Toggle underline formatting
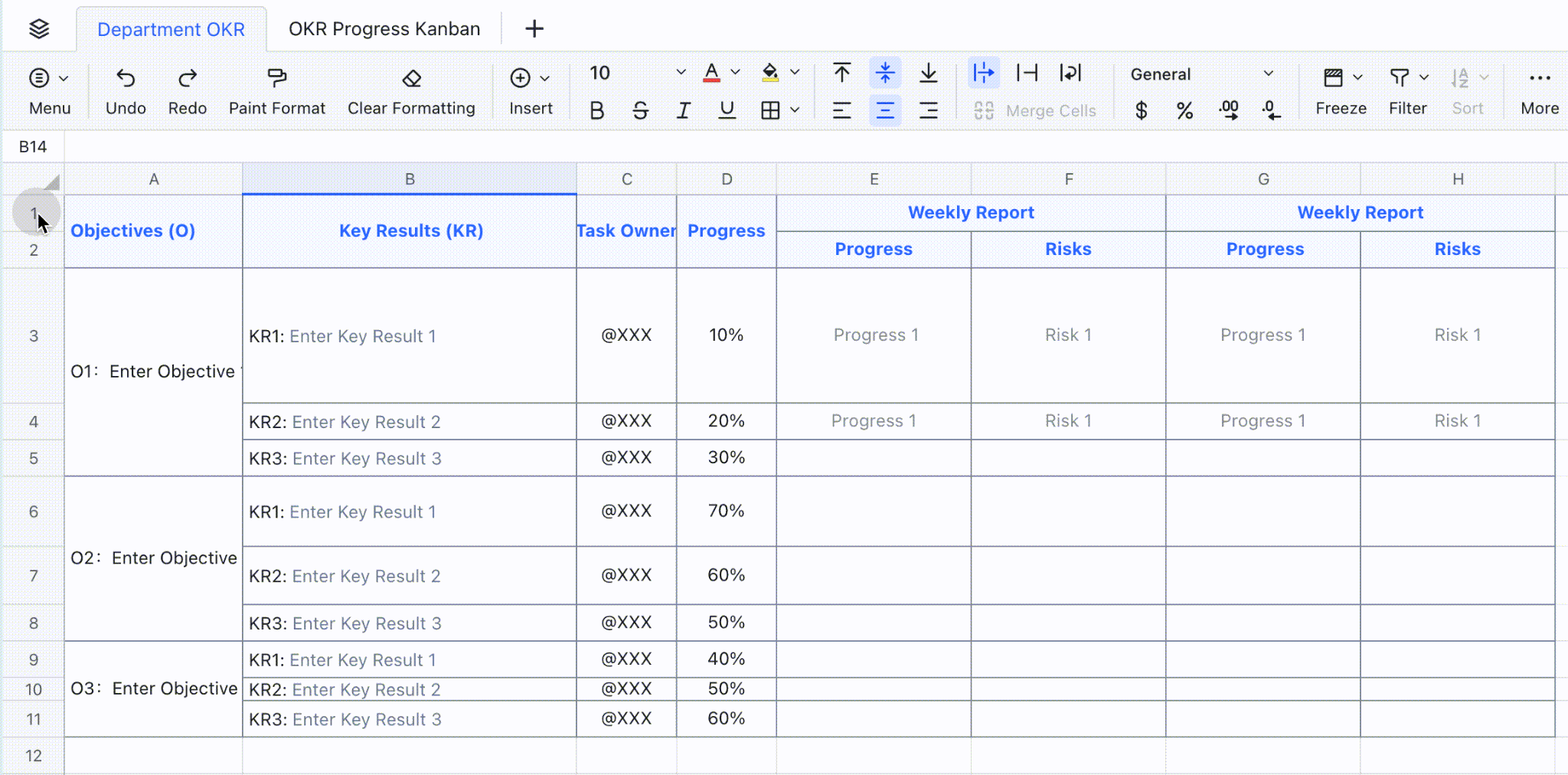The width and height of the screenshot is (1568, 775). (727, 111)
